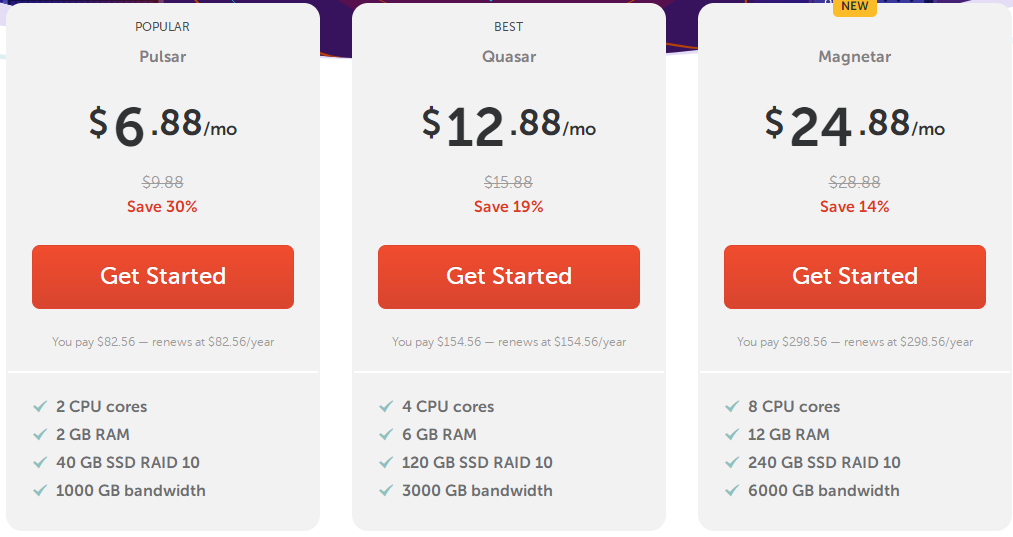Click the renews at $154.56/year note
This screenshot has width=1013, height=537.
tap(562, 342)
